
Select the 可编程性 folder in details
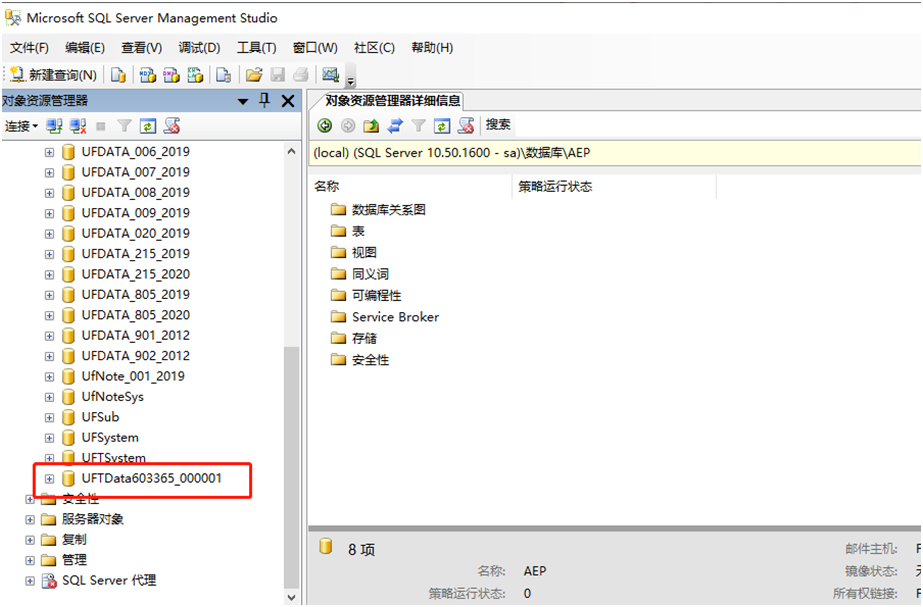377,296
